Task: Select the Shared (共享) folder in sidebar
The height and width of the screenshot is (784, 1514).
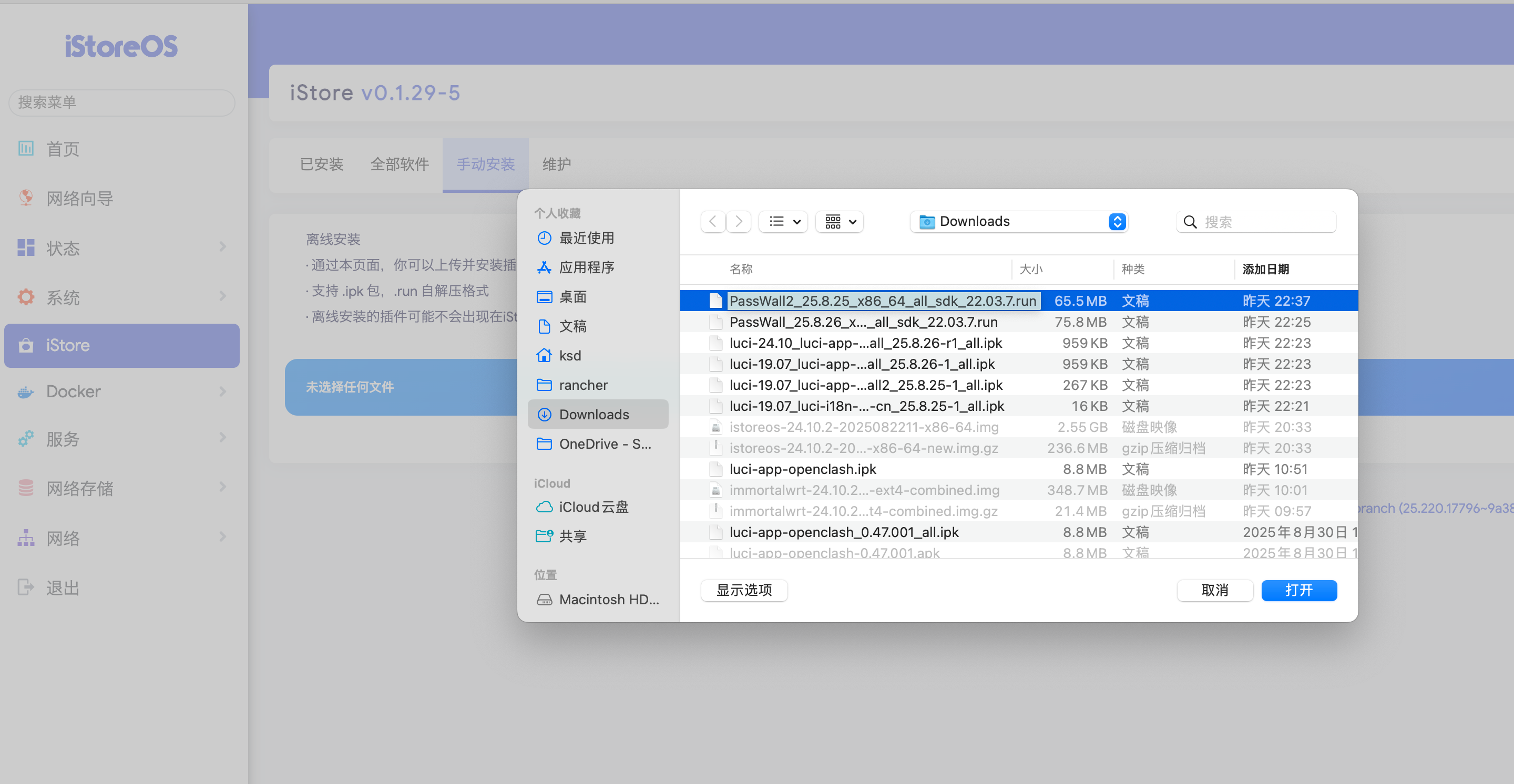Action: [572, 536]
